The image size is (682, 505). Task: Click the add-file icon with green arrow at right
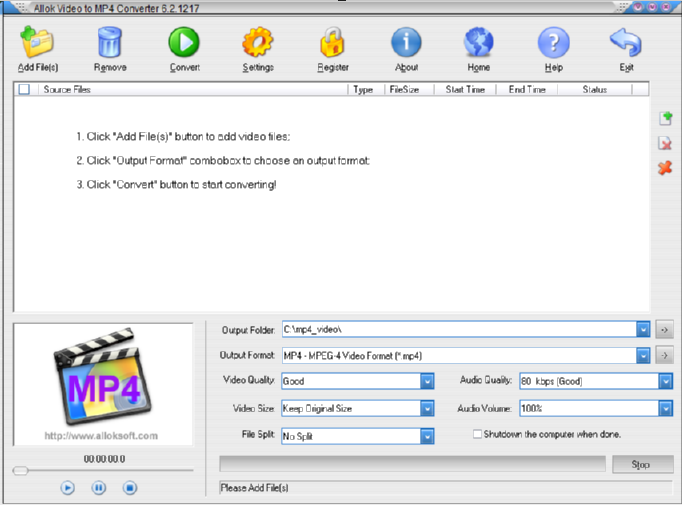[665, 118]
